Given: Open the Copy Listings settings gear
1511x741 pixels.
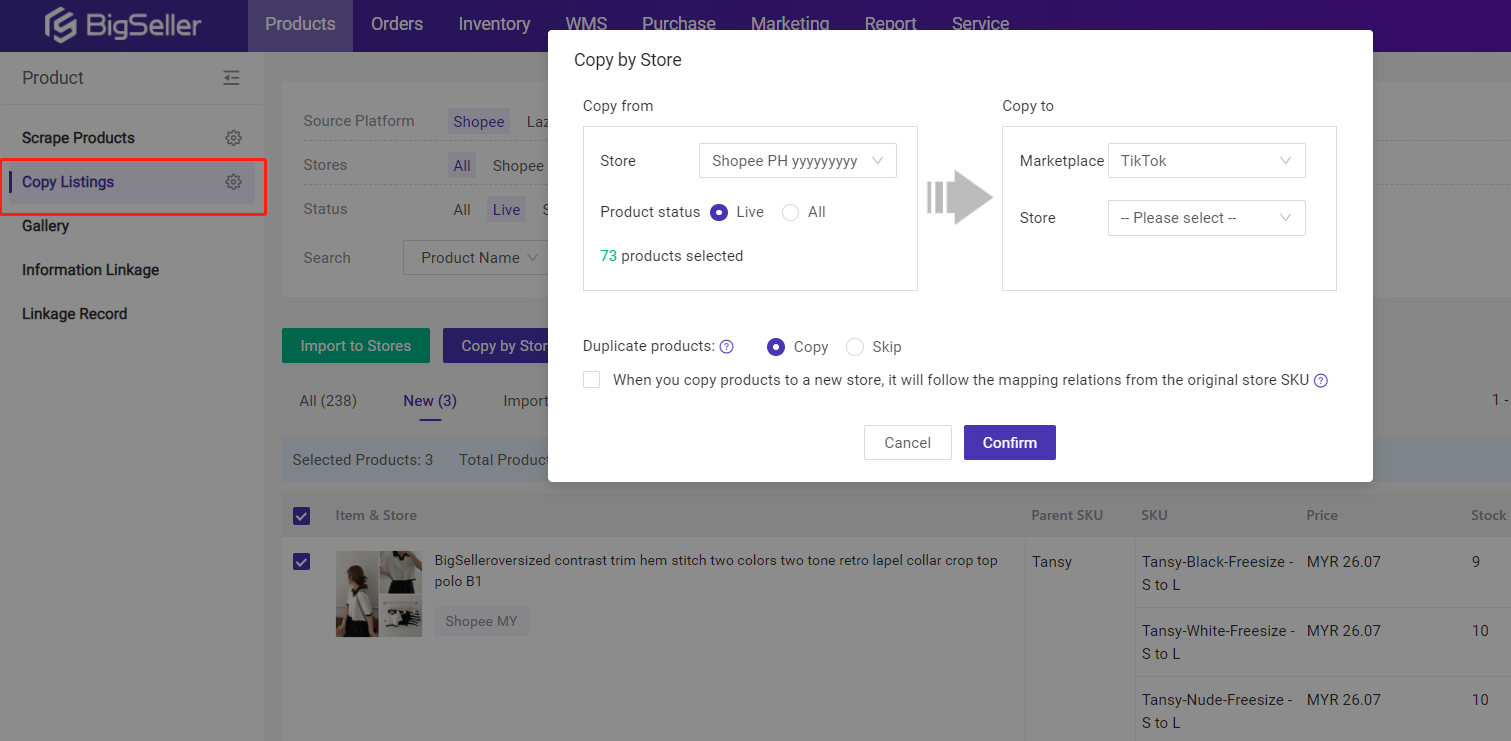Looking at the screenshot, I should pos(233,182).
